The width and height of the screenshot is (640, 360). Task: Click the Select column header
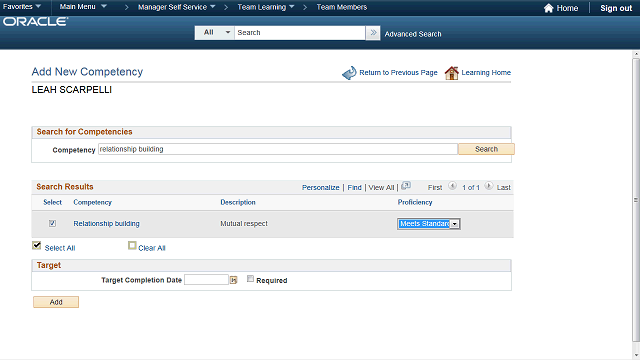[x=52, y=202]
